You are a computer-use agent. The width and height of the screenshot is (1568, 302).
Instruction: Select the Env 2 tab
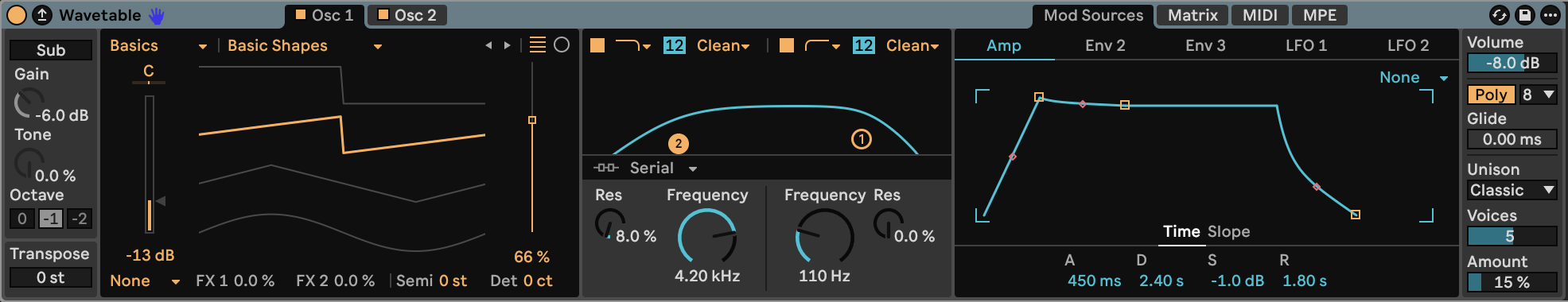point(1105,45)
